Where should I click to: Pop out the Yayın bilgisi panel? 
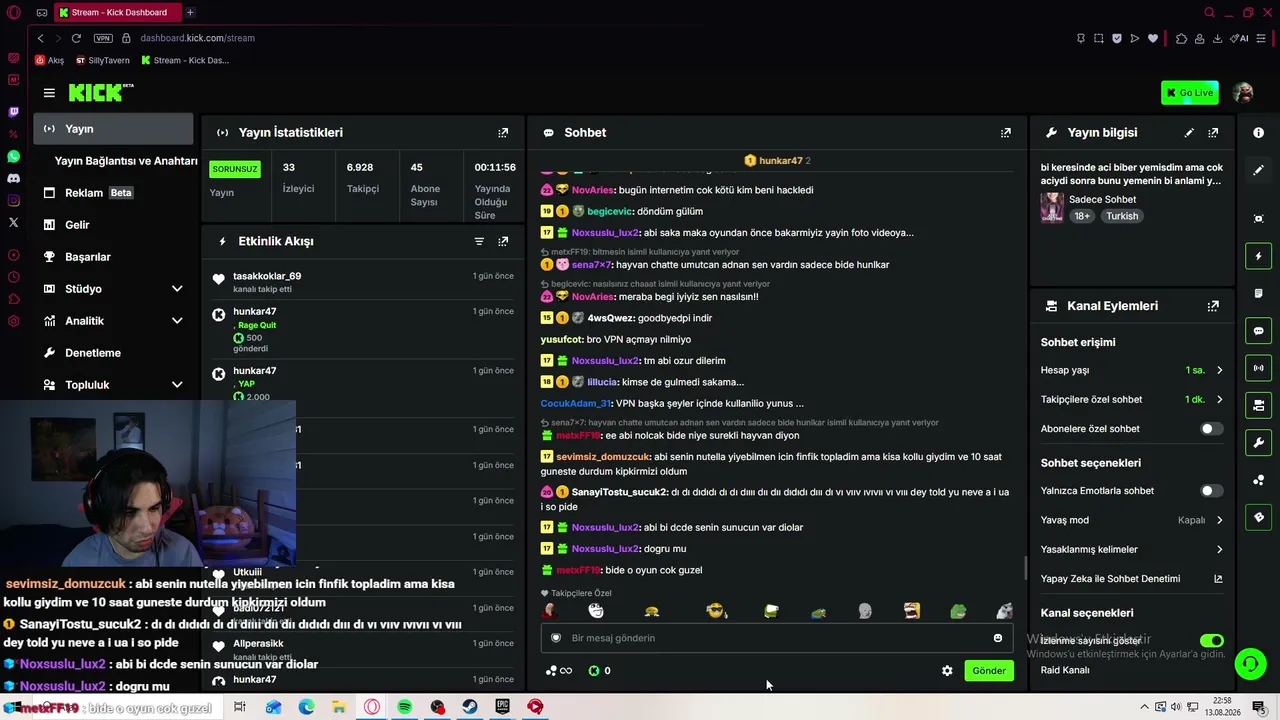coord(1213,132)
